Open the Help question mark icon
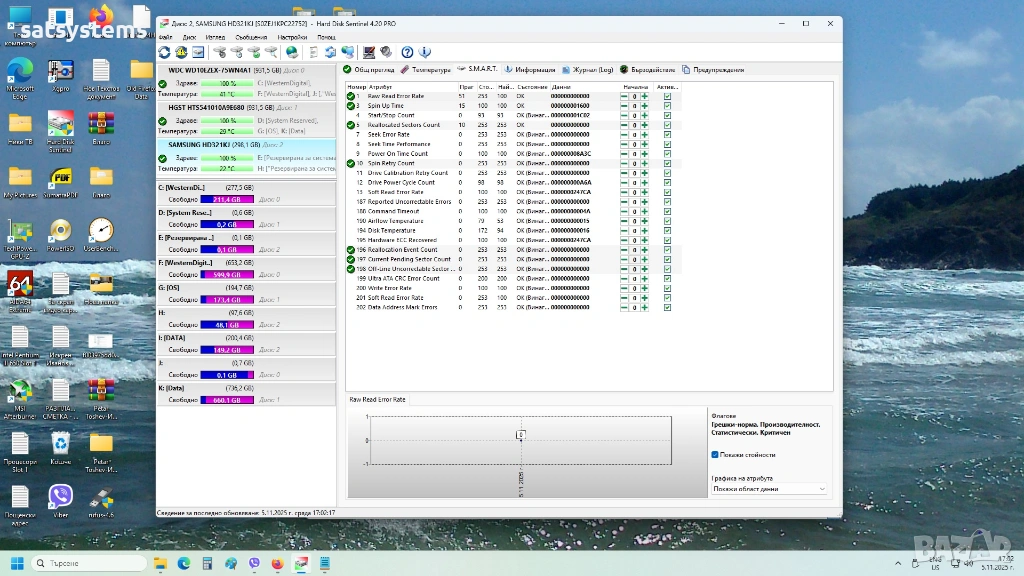 pos(407,52)
